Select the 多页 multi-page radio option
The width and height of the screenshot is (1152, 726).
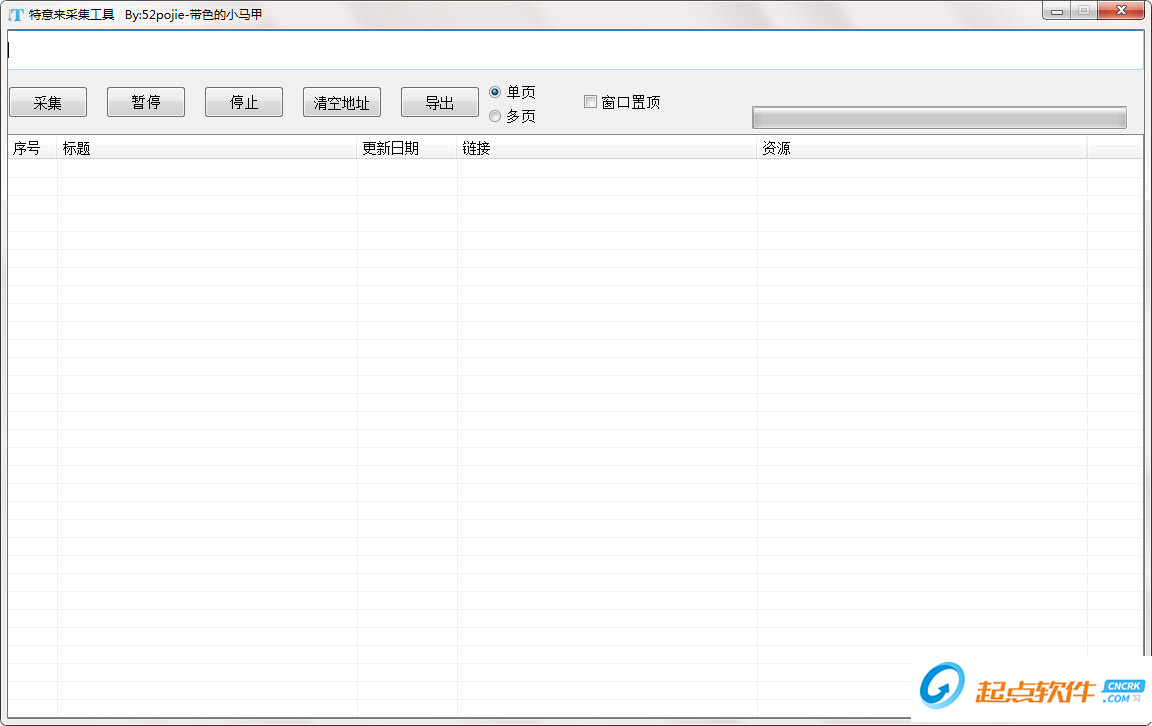(x=495, y=115)
